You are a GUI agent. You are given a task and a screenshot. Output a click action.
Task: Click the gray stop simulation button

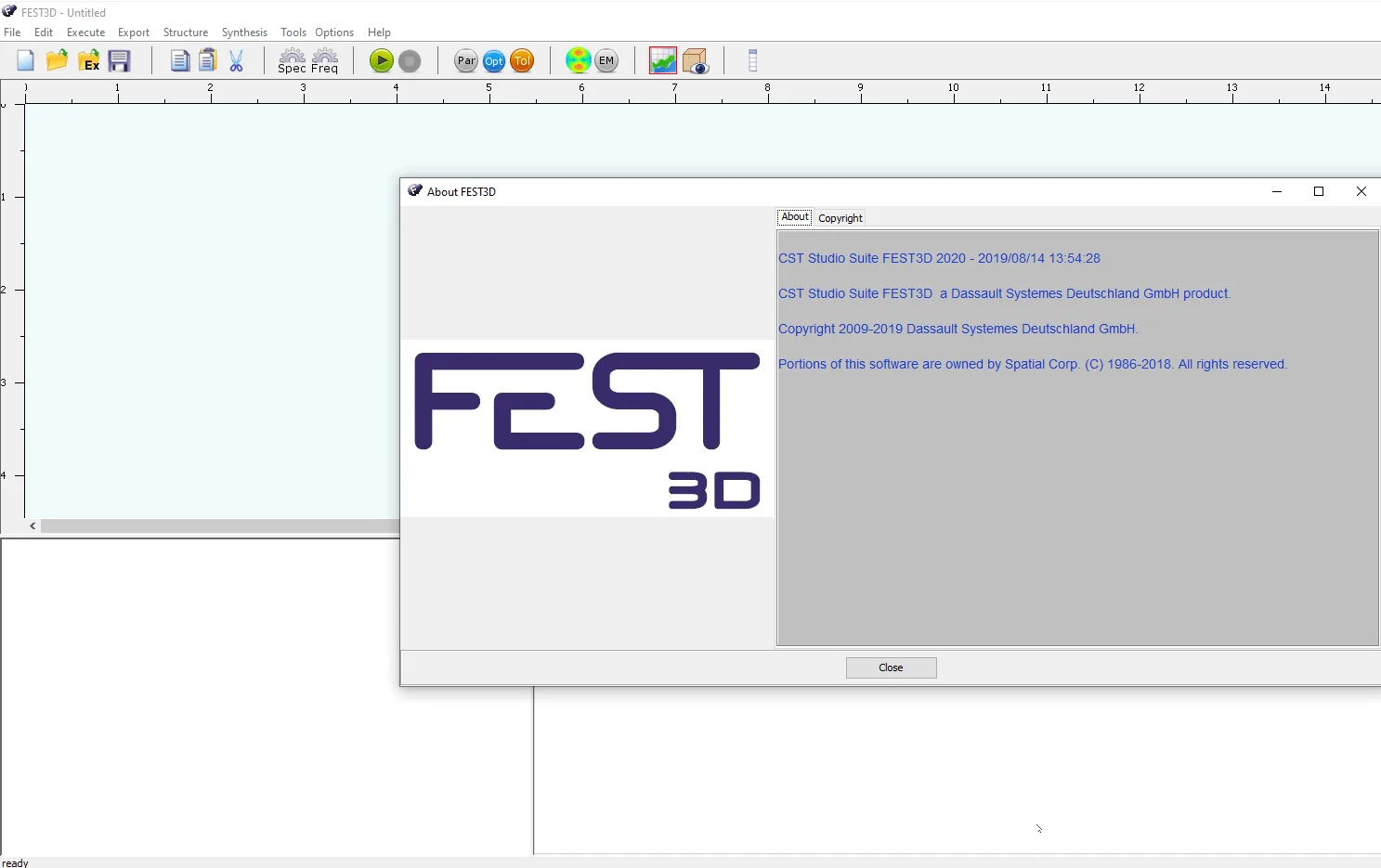(410, 61)
